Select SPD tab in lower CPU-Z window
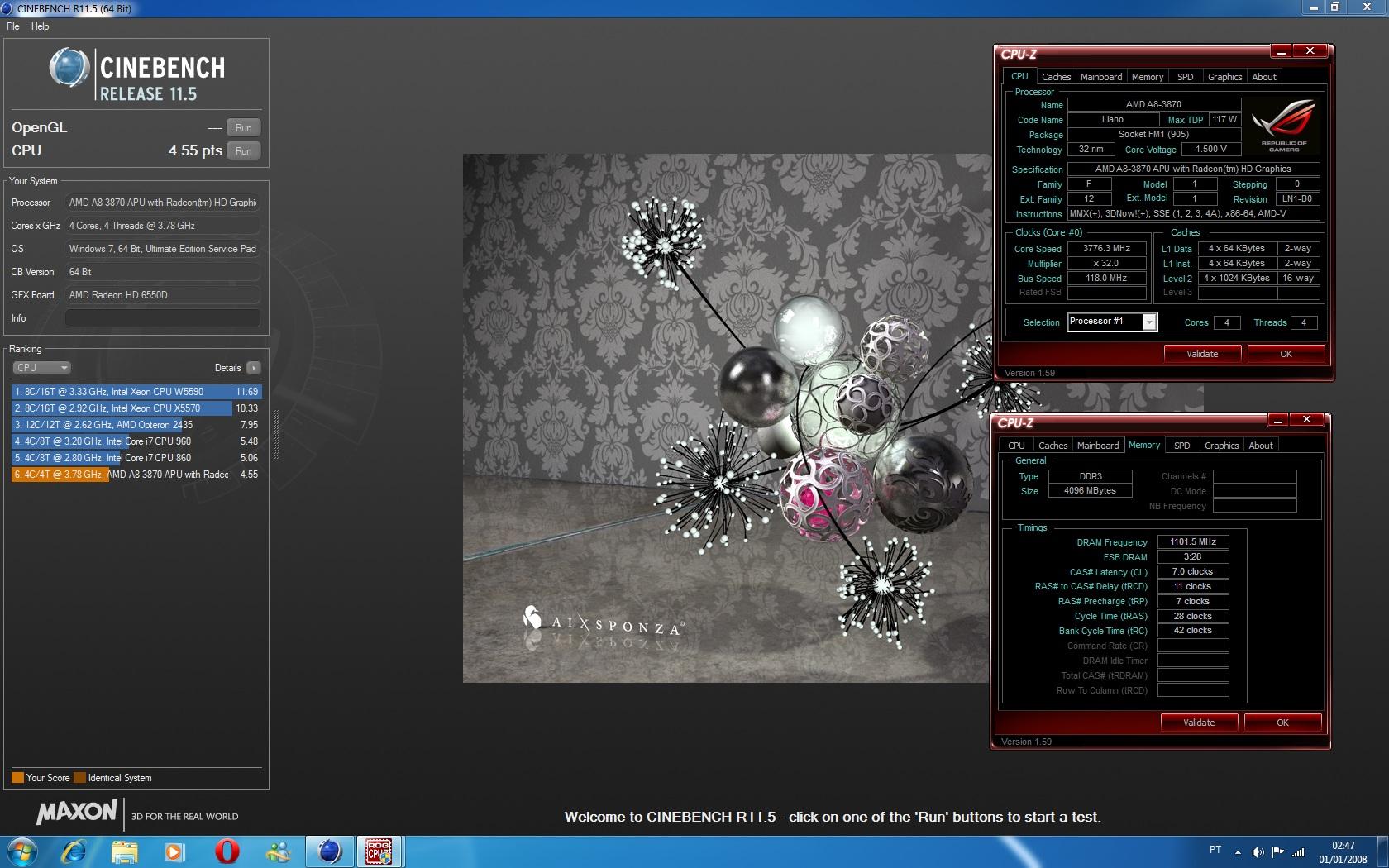 pyautogui.click(x=1182, y=446)
